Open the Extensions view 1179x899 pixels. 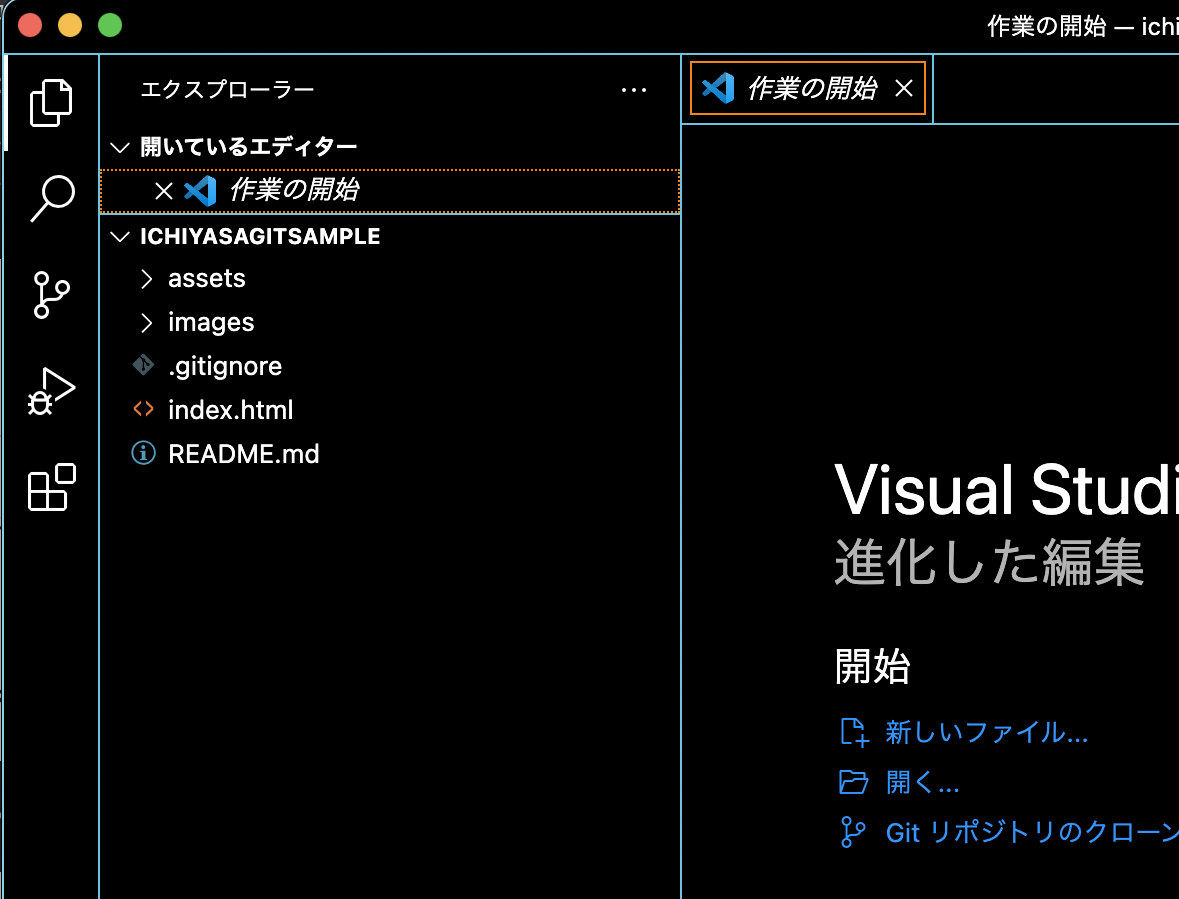click(51, 487)
